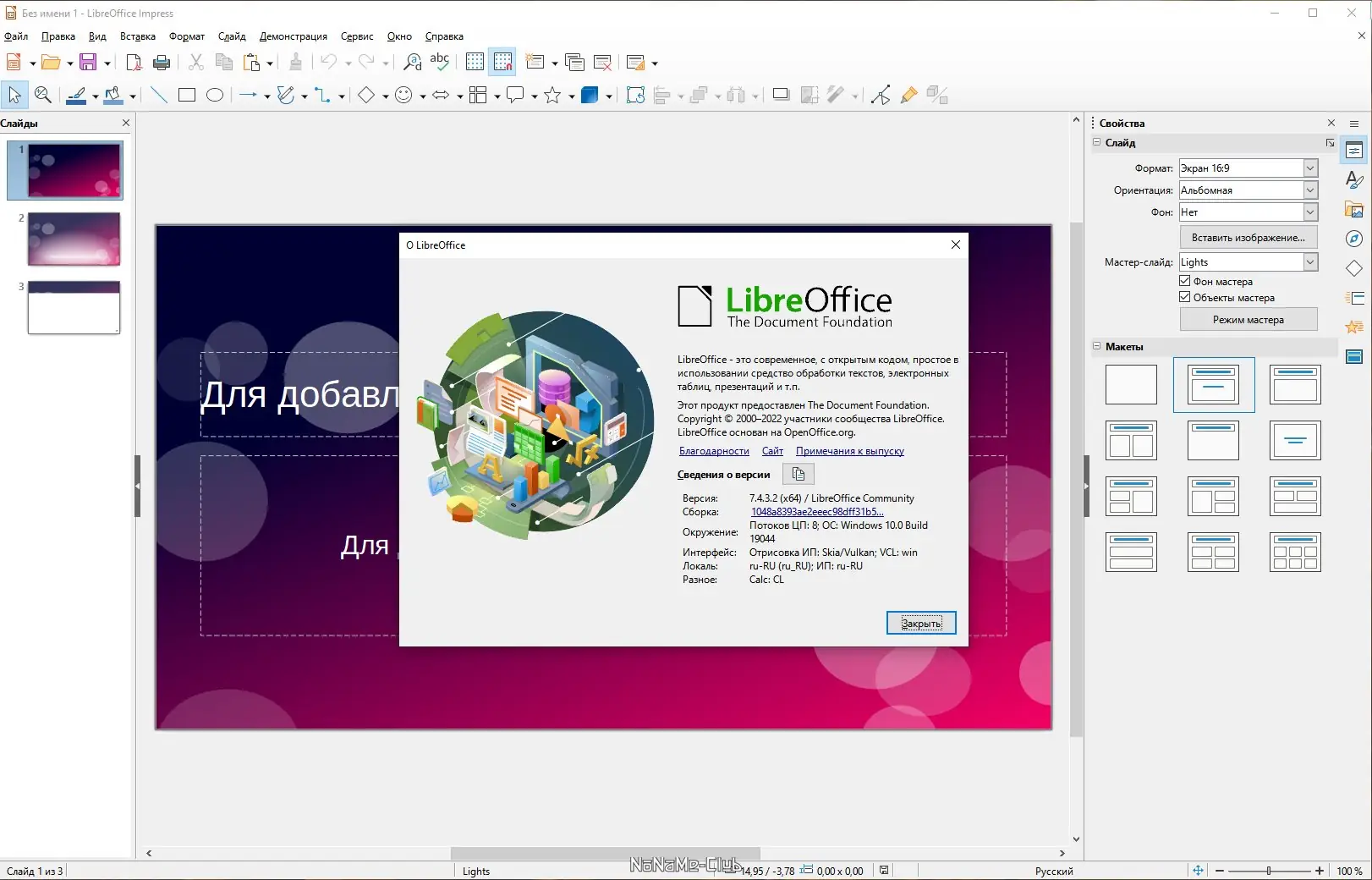Open the 'Вставка' menu
The height and width of the screenshot is (880, 1372).
coord(138,36)
